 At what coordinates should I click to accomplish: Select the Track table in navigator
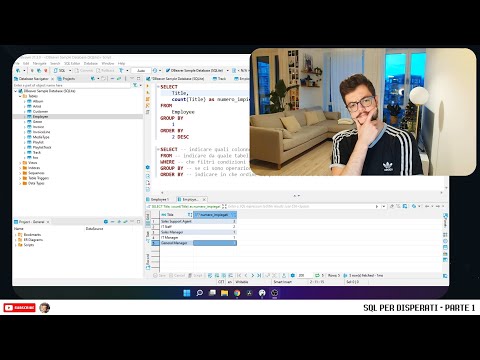(x=37, y=152)
